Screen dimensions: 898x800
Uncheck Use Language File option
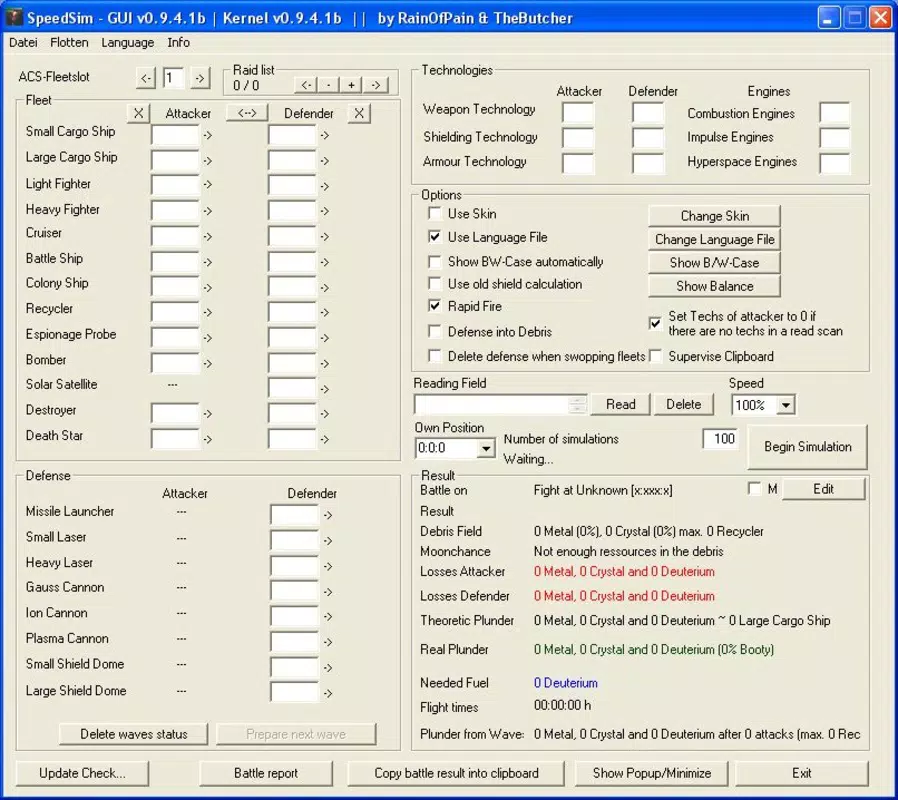click(435, 237)
